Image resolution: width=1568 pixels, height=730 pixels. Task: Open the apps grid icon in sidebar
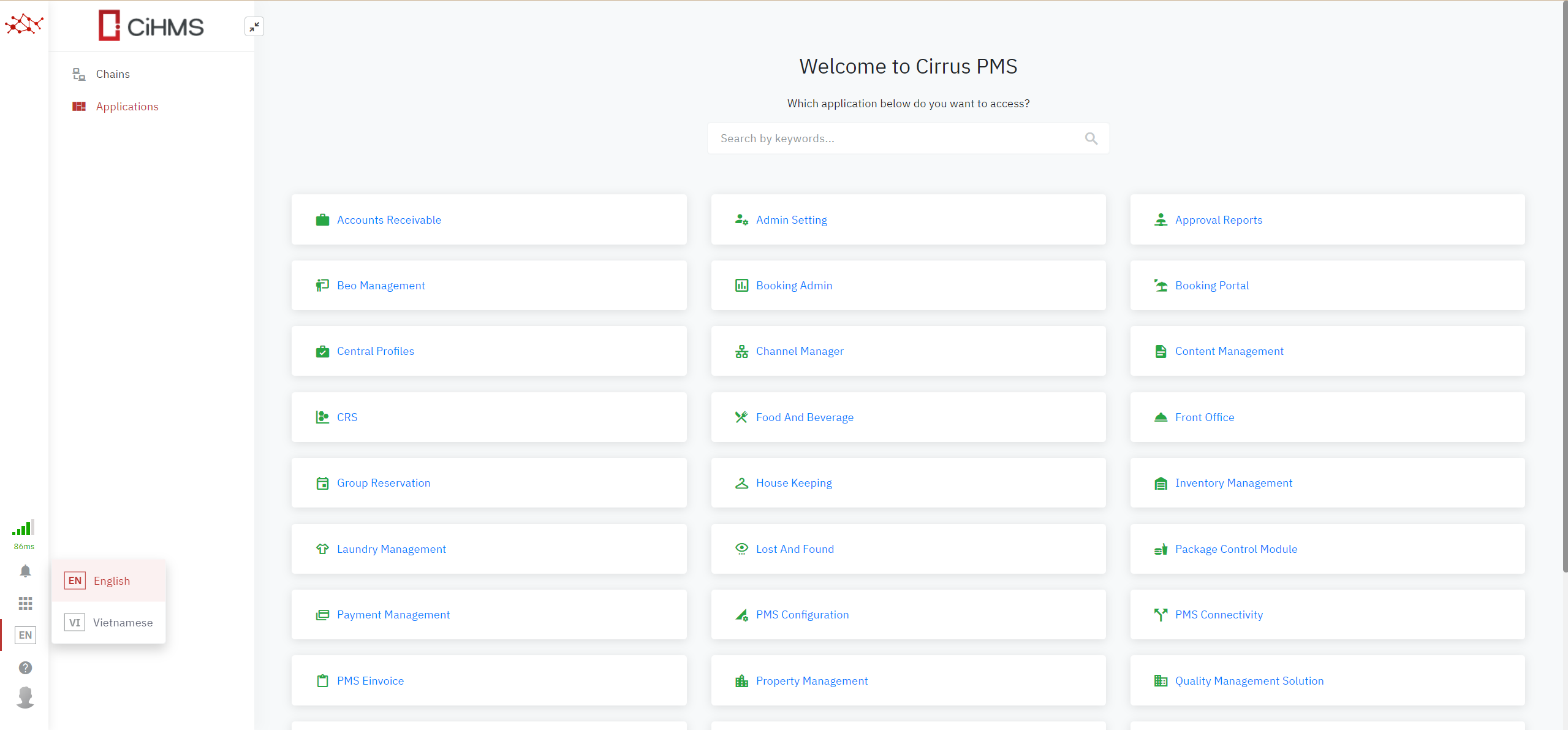coord(25,604)
